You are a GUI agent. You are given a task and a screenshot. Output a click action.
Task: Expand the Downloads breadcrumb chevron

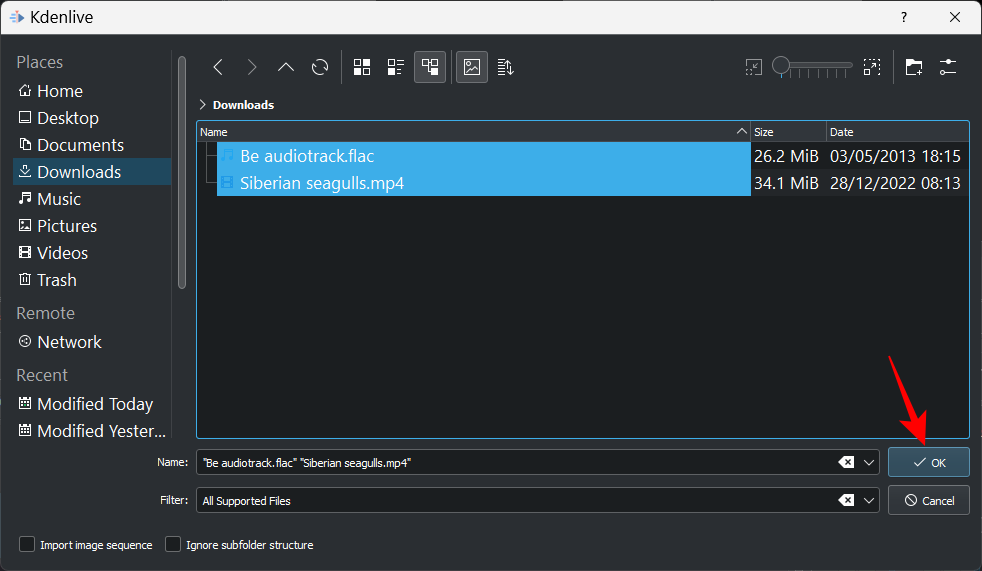[203, 105]
